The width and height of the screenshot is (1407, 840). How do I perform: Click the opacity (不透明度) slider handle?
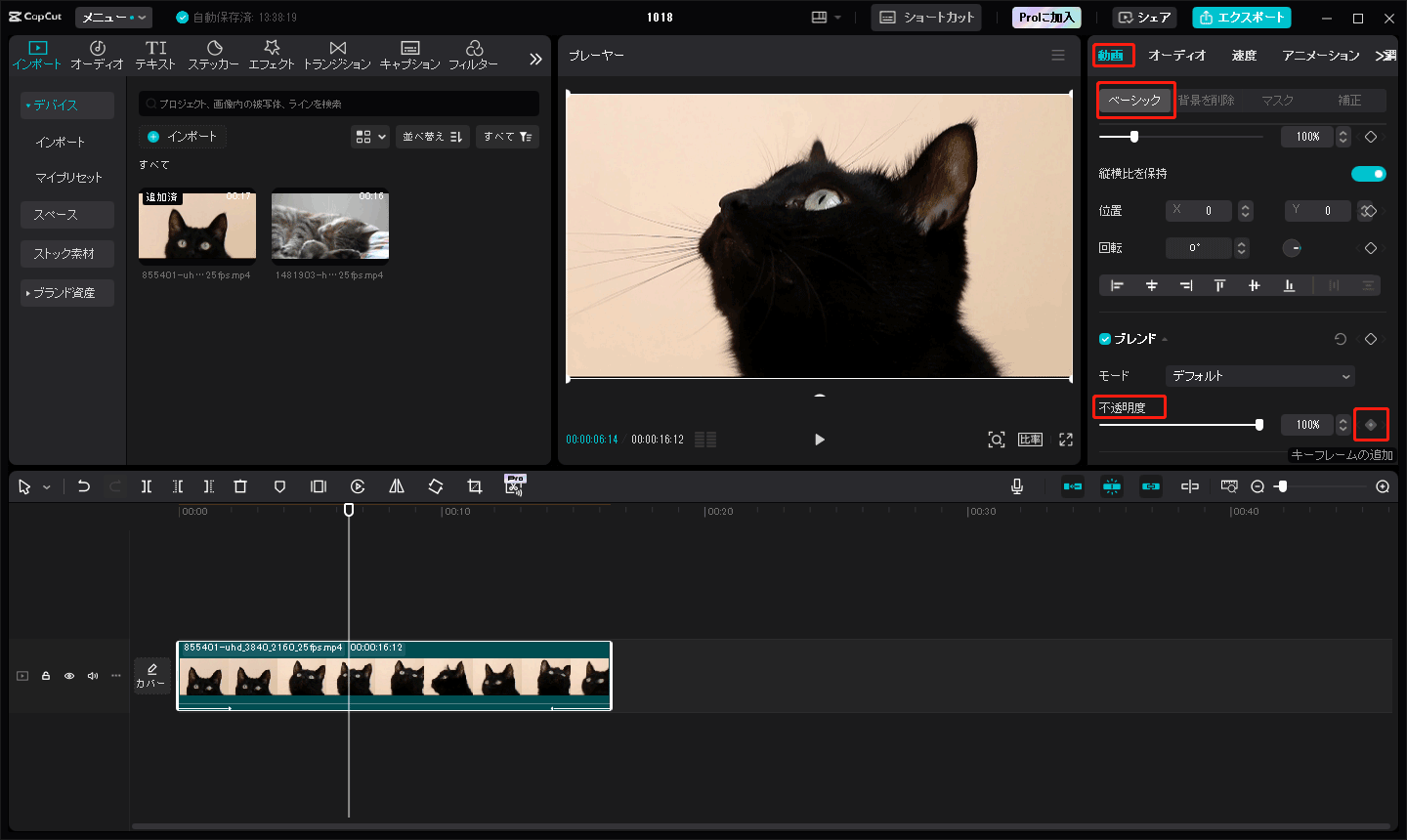(1259, 425)
